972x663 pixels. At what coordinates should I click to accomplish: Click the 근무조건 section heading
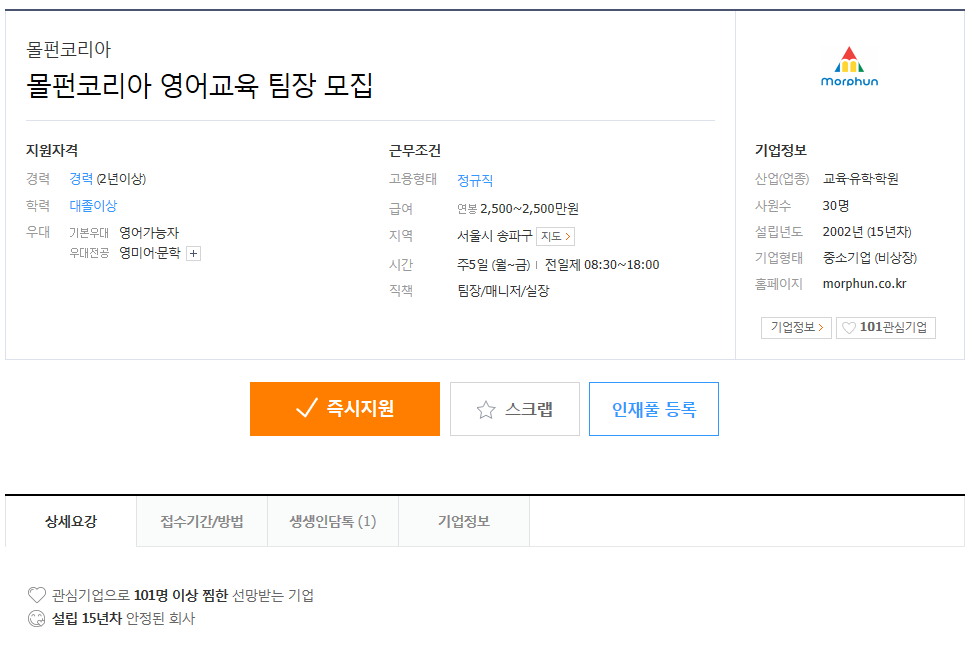[x=415, y=151]
